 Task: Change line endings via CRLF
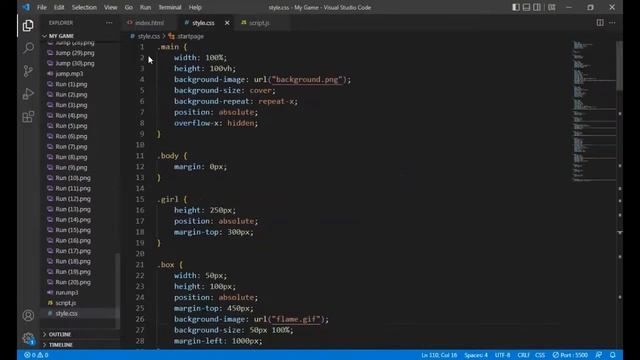pyautogui.click(x=523, y=355)
